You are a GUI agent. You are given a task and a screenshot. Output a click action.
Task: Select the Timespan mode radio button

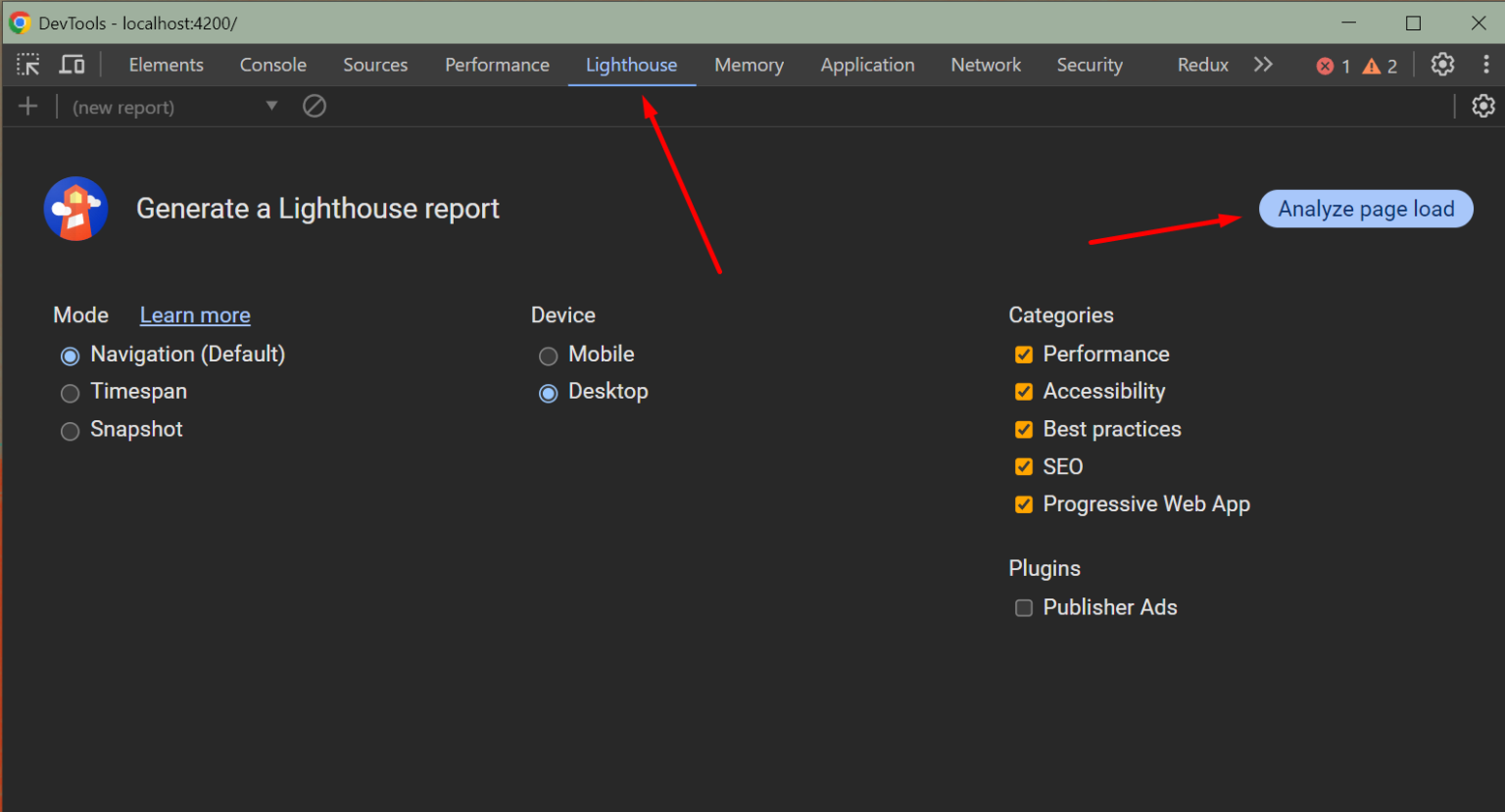70,393
